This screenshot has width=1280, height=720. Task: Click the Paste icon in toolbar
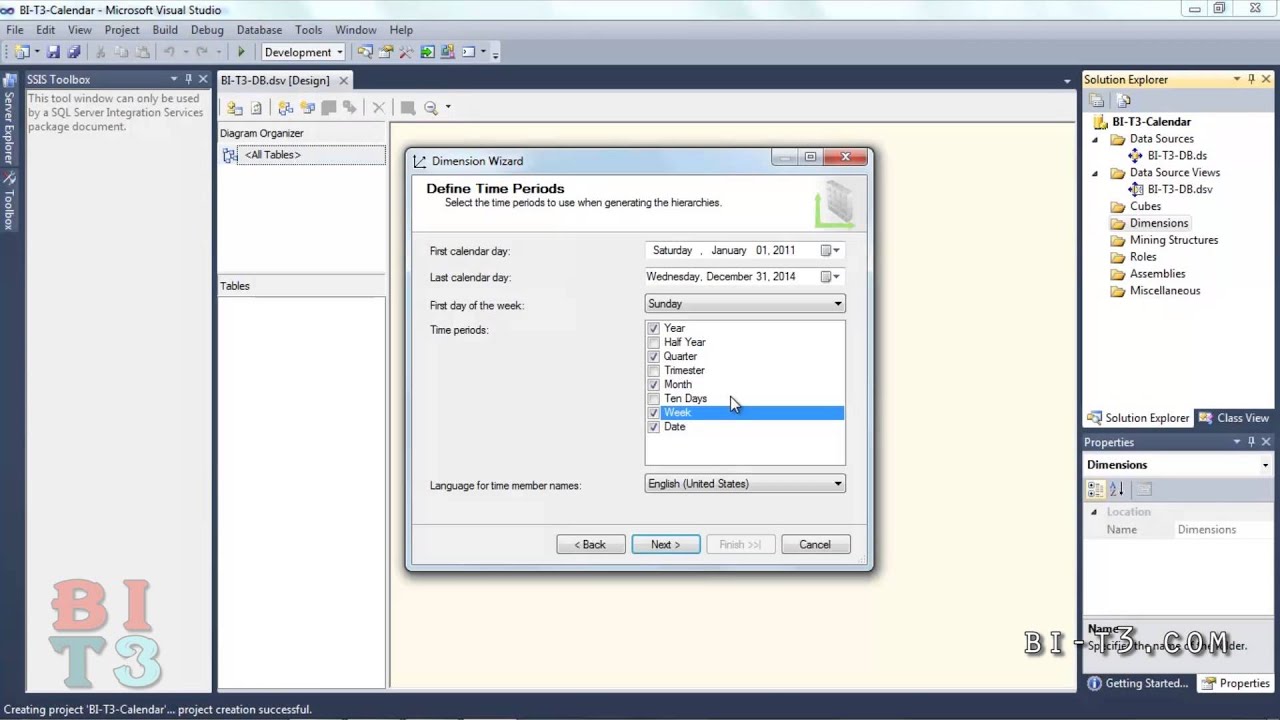click(x=142, y=52)
